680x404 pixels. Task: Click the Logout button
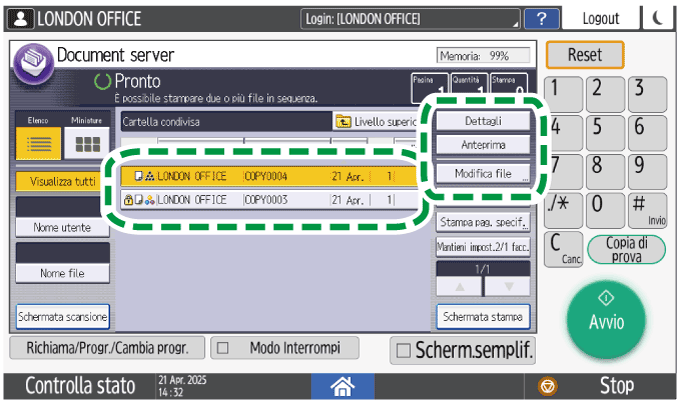(x=601, y=19)
